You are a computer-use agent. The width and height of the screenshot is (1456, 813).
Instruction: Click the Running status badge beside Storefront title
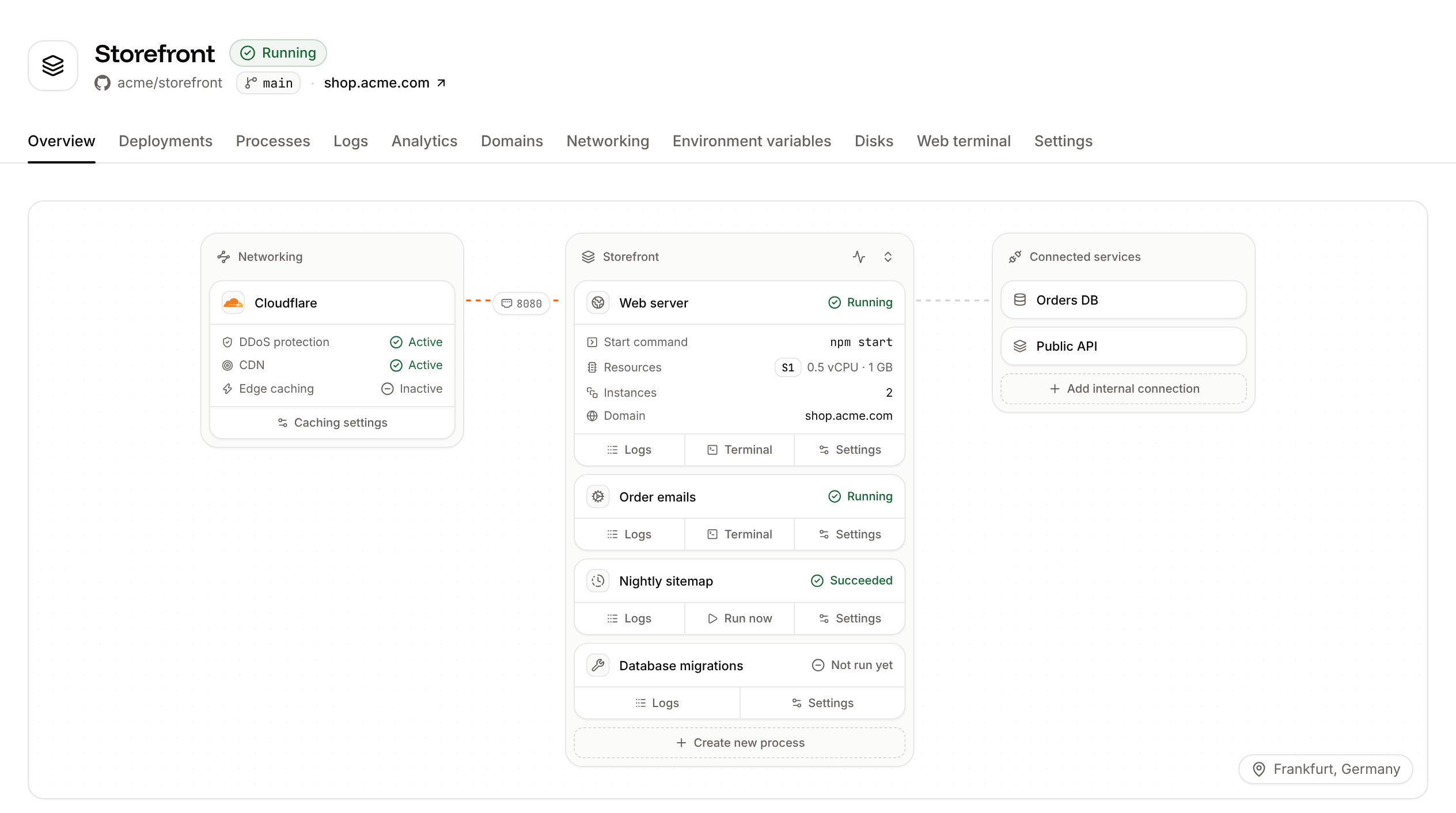pyautogui.click(x=278, y=53)
